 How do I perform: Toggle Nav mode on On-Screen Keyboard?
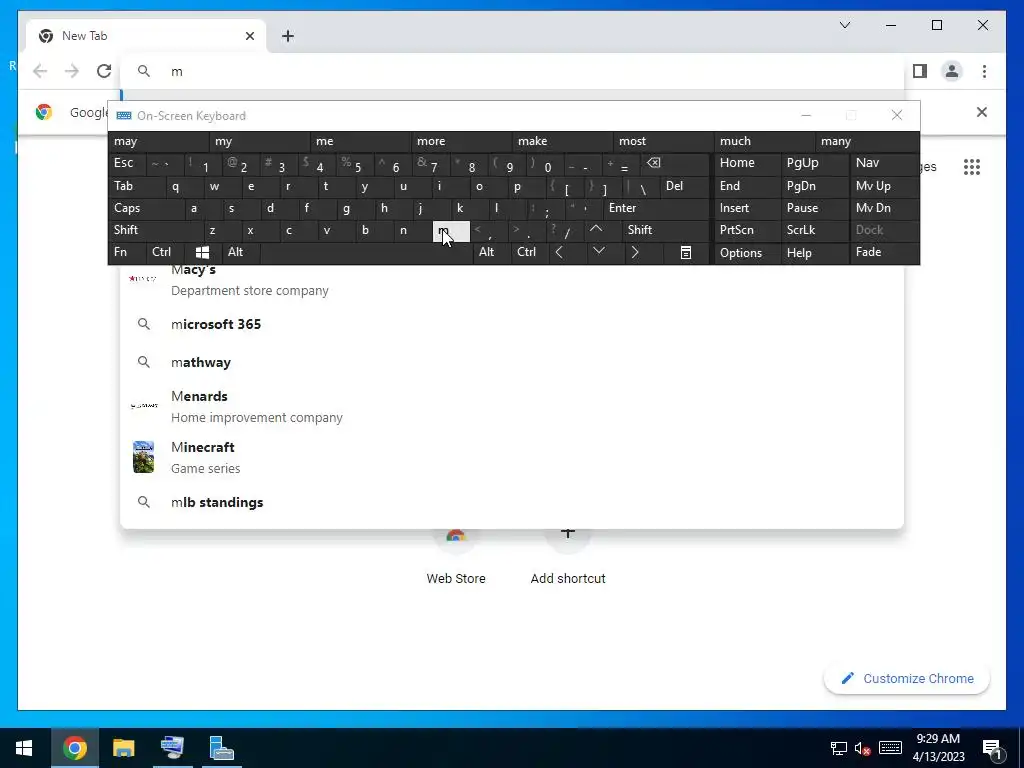click(884, 163)
